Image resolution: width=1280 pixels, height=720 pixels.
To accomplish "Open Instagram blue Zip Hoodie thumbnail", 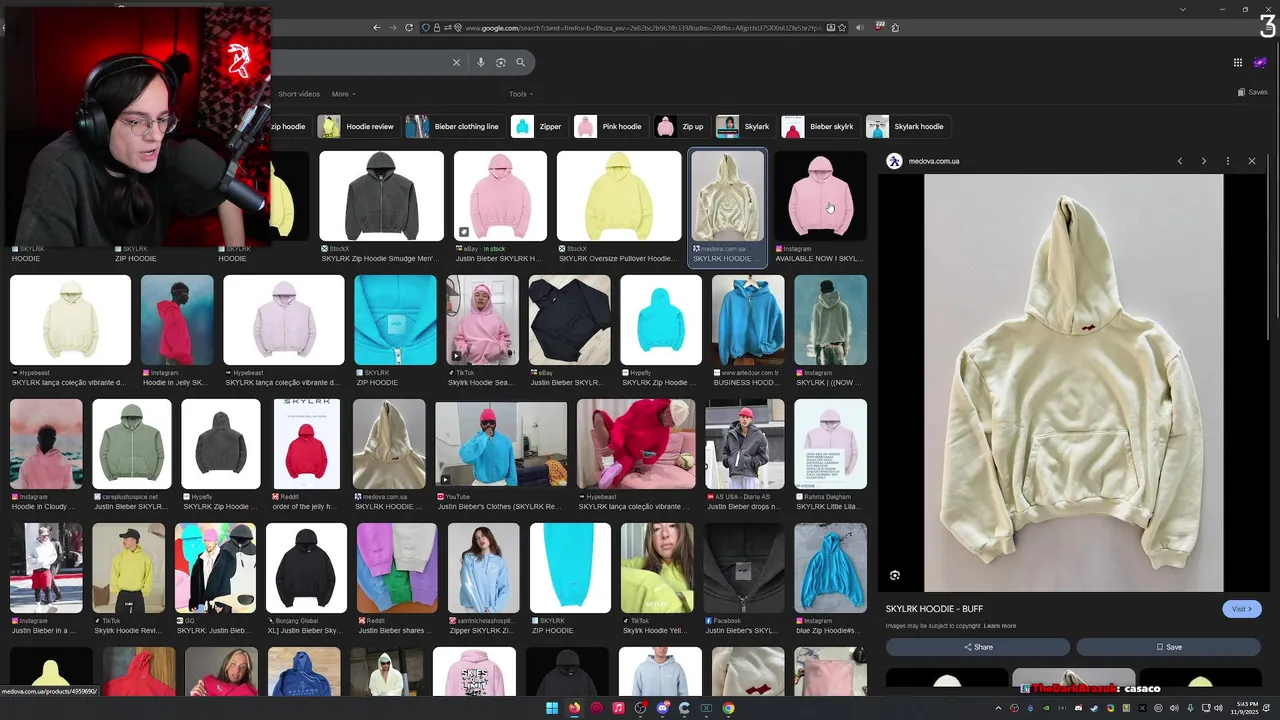I will [x=830, y=568].
